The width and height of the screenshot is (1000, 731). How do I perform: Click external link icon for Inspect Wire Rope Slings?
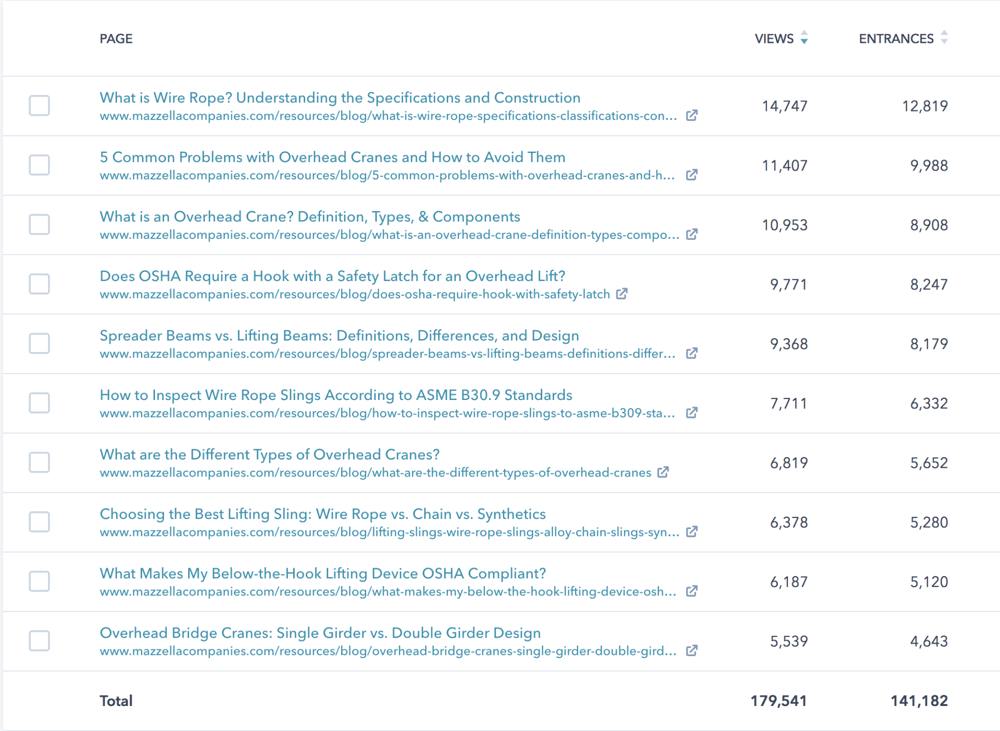tap(692, 413)
